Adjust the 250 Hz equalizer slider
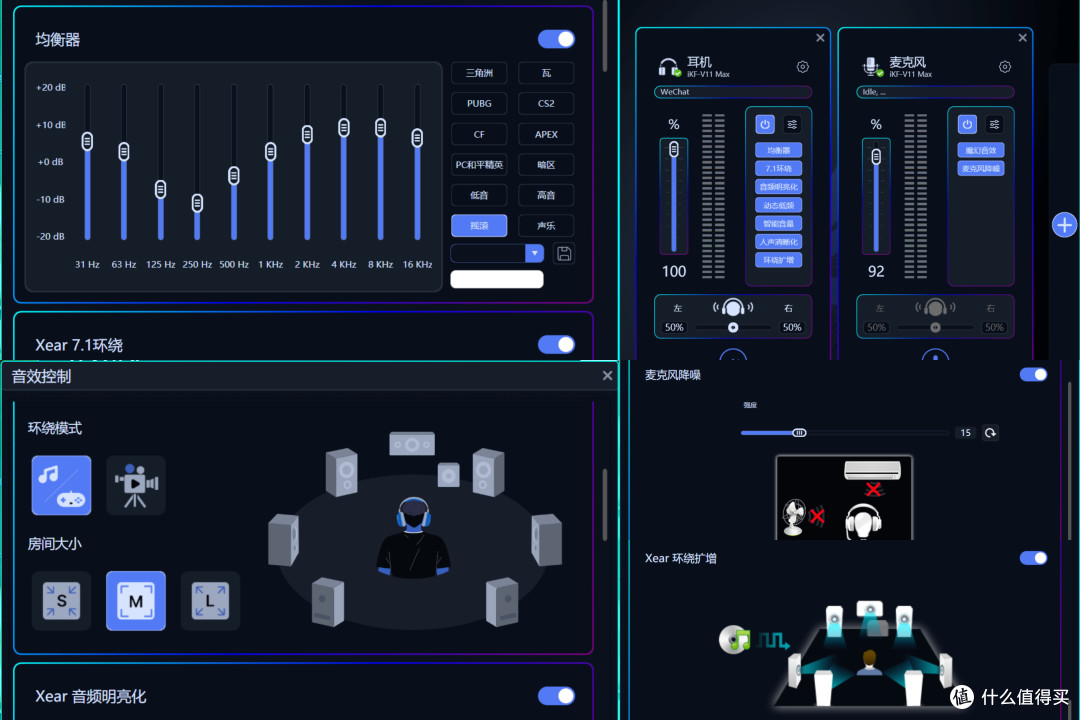This screenshot has width=1080, height=720. pos(197,203)
